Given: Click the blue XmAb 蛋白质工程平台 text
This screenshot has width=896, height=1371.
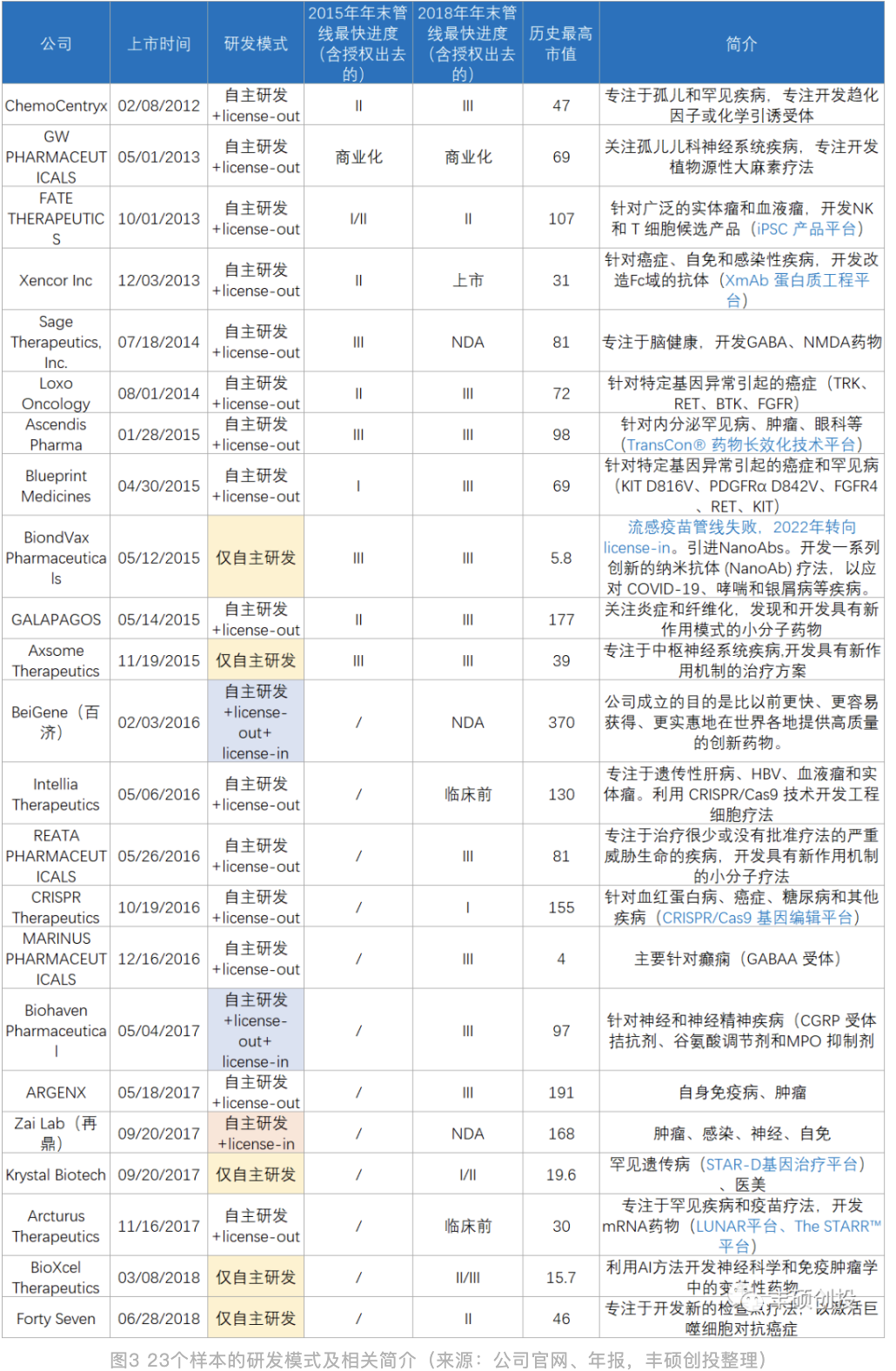Looking at the screenshot, I should pos(796,290).
